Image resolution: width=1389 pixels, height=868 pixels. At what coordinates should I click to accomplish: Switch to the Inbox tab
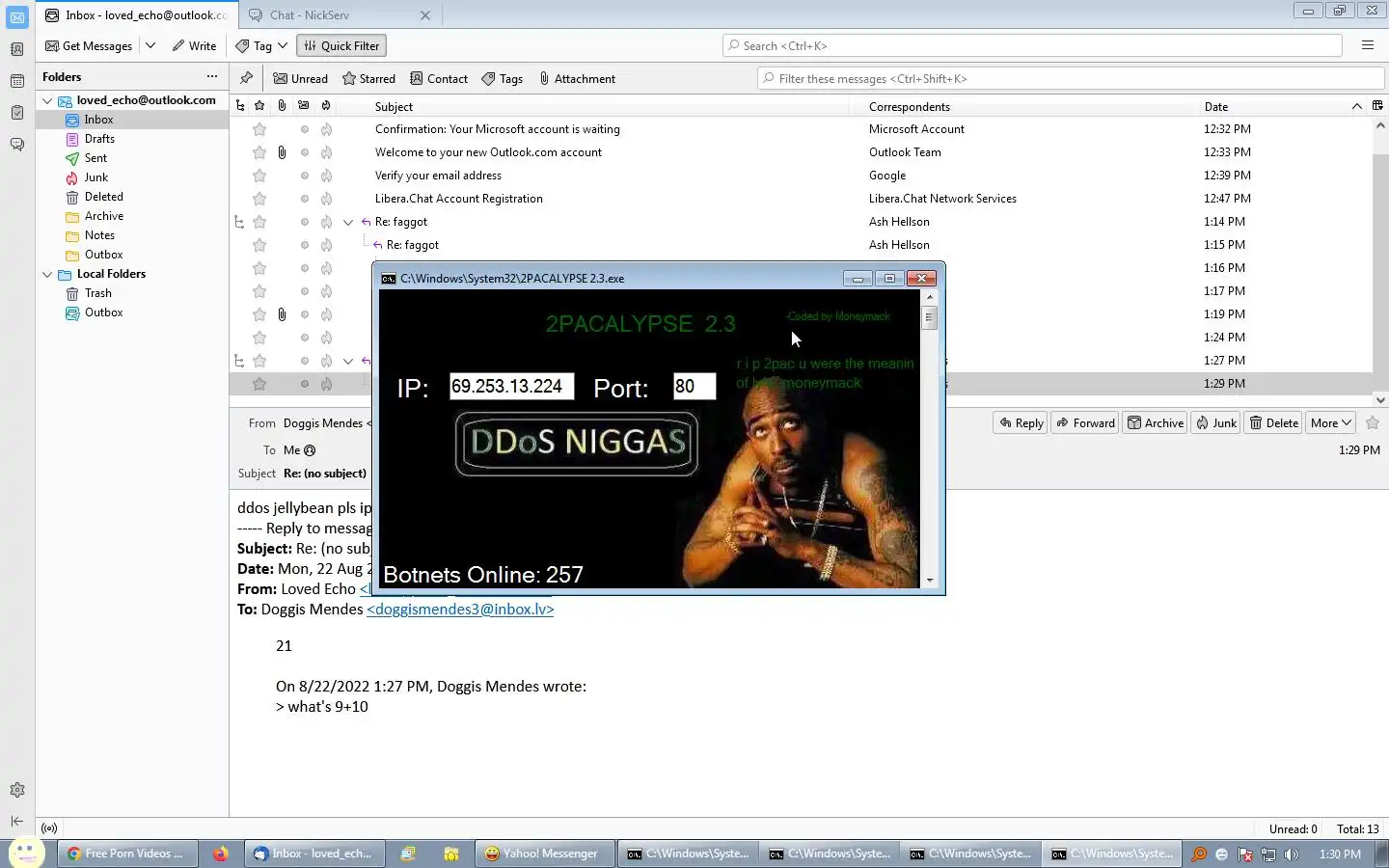pos(136,15)
